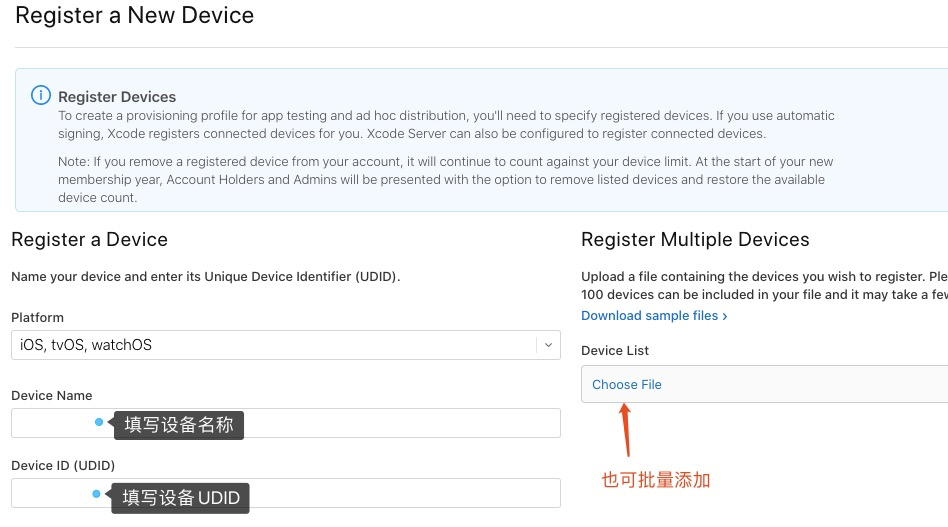This screenshot has height=527, width=948.
Task: Click the paragraph starting 'Note: If you remove a registered device'
Action: (x=446, y=179)
